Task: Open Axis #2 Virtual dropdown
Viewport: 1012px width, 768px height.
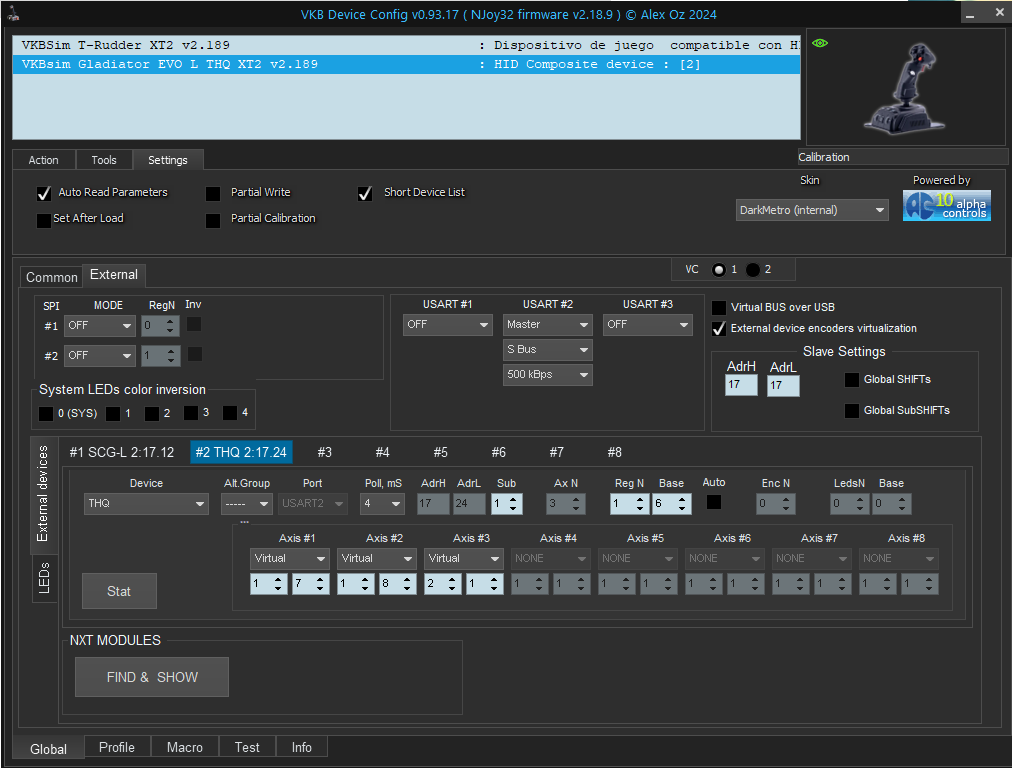Action: [x=377, y=559]
